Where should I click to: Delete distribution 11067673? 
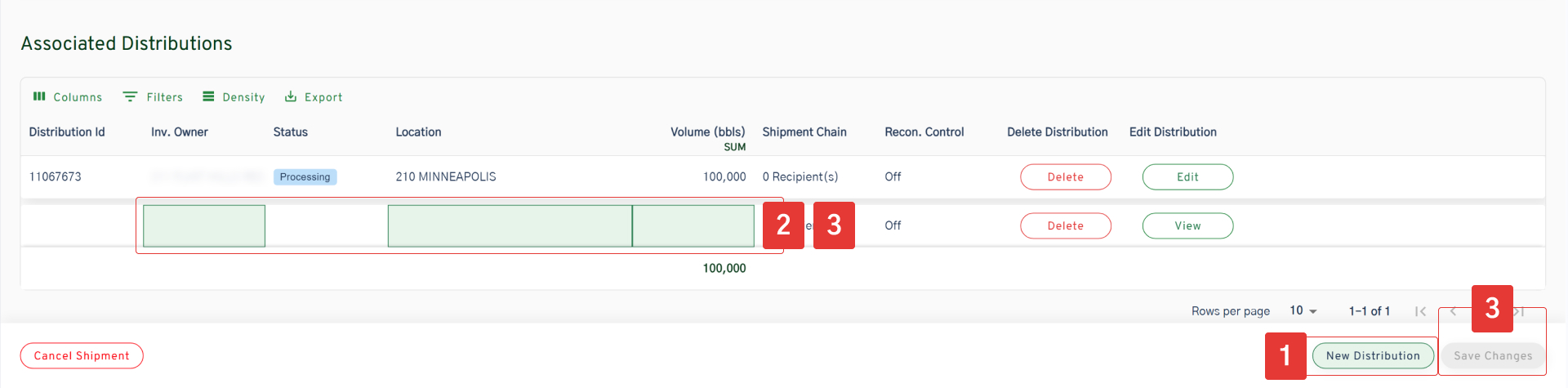coord(1065,177)
